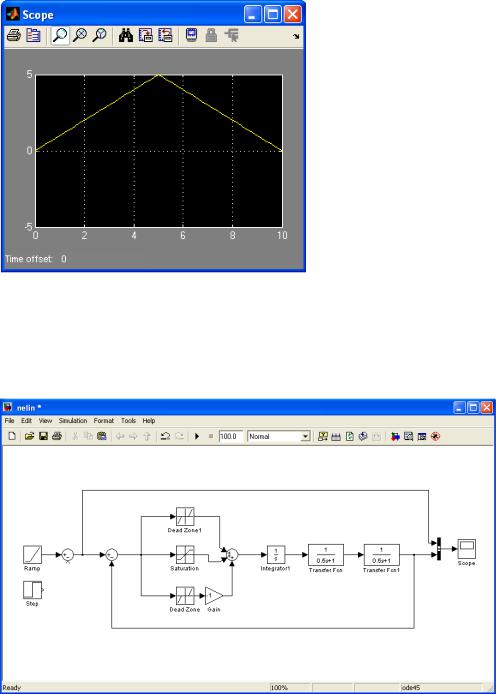Image resolution: width=496 pixels, height=694 pixels.
Task: Open the Tools menu
Action: point(128,420)
